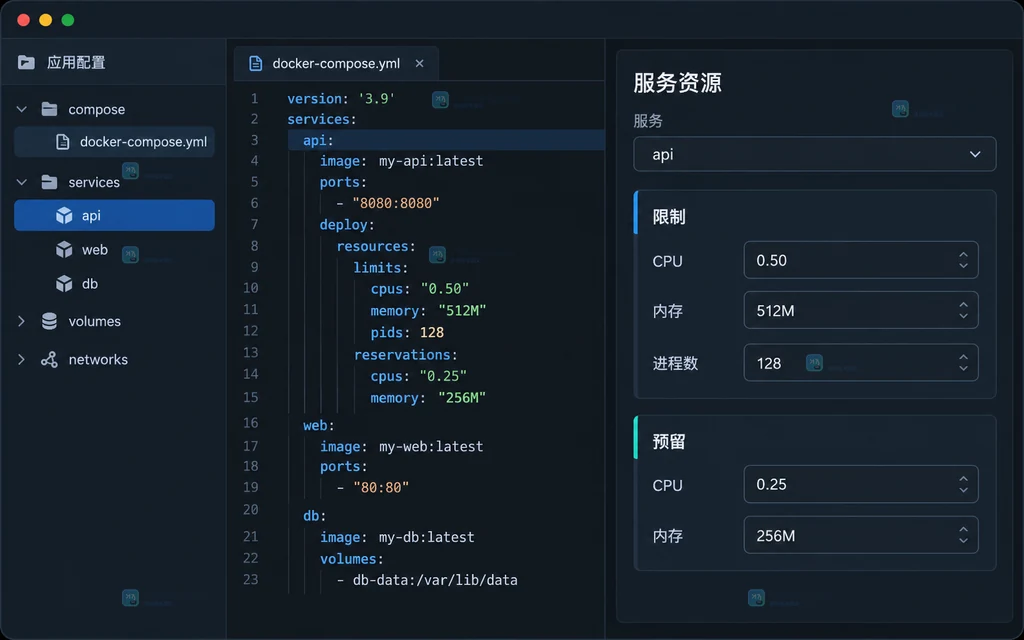
Task: Click the volumes database icon
Action: coord(49,321)
